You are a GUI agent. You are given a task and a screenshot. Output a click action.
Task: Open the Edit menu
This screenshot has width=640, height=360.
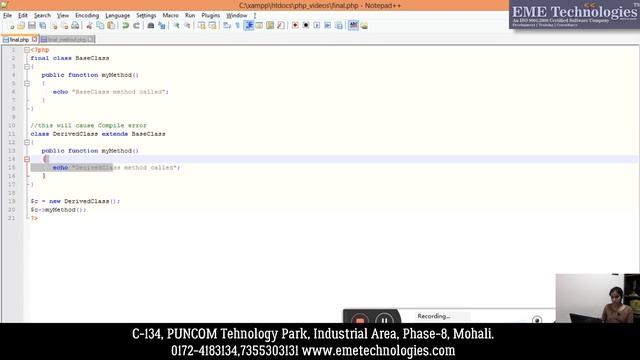click(x=23, y=16)
